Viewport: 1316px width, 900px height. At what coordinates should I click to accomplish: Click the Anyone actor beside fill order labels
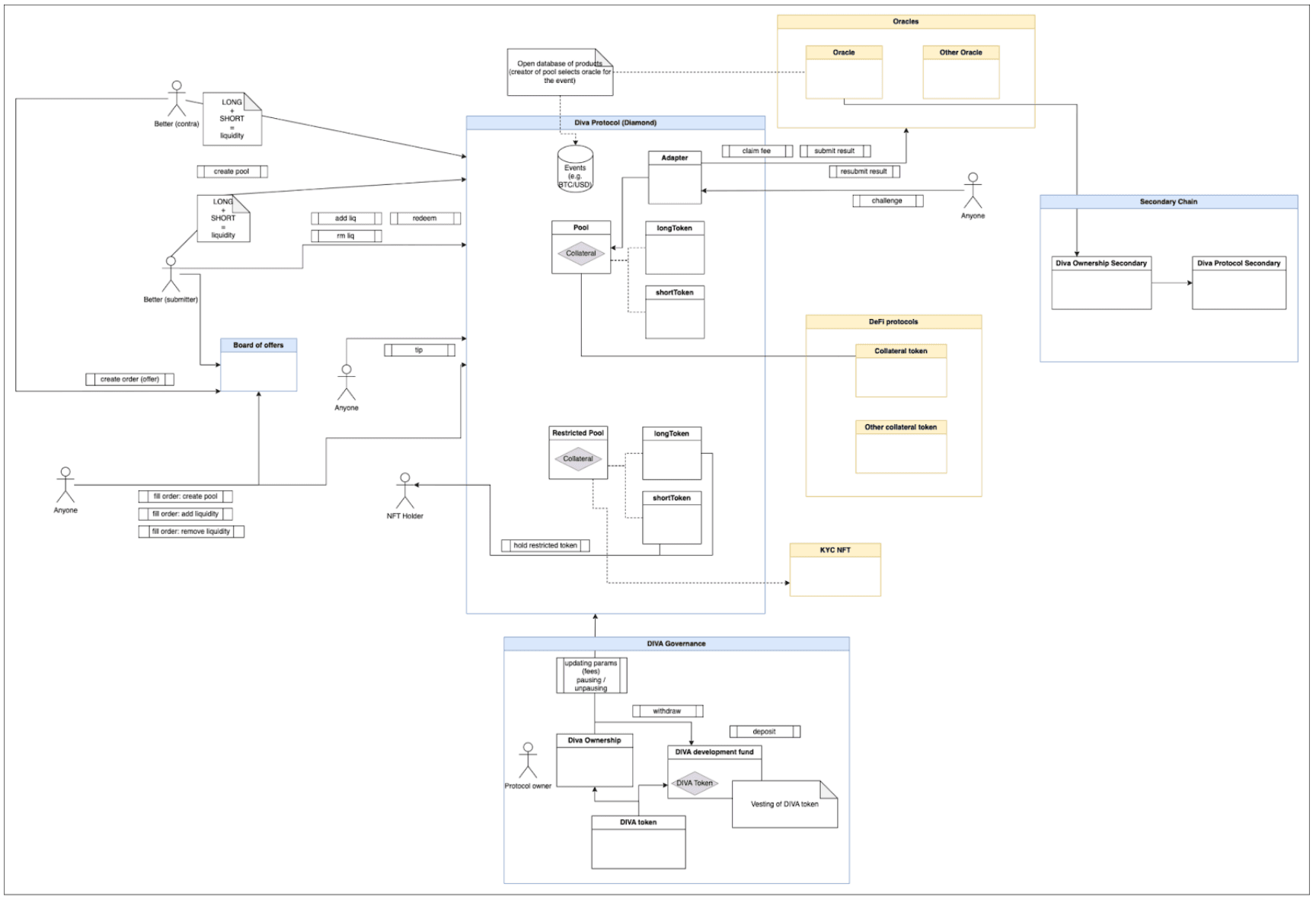[65, 486]
